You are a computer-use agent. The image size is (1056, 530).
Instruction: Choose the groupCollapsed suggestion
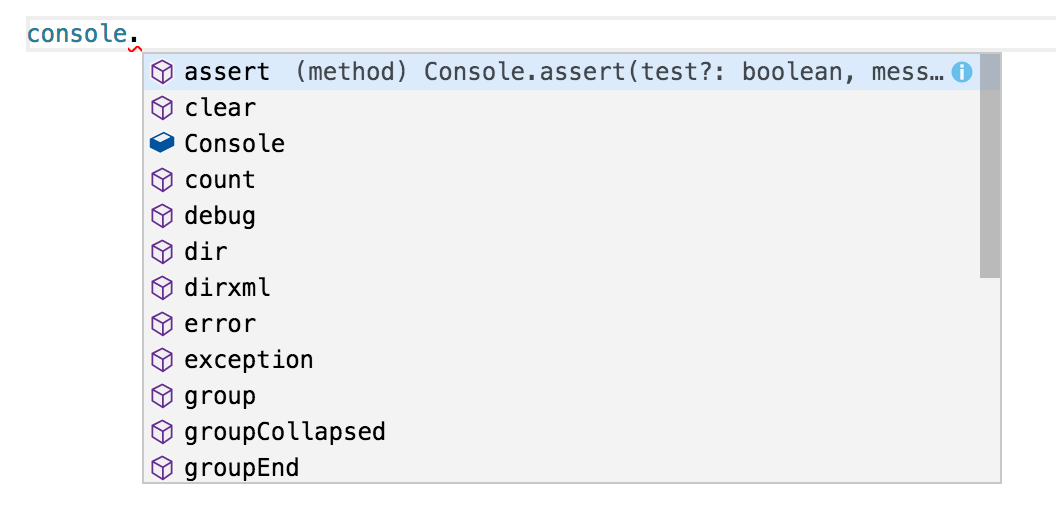[x=562, y=432]
